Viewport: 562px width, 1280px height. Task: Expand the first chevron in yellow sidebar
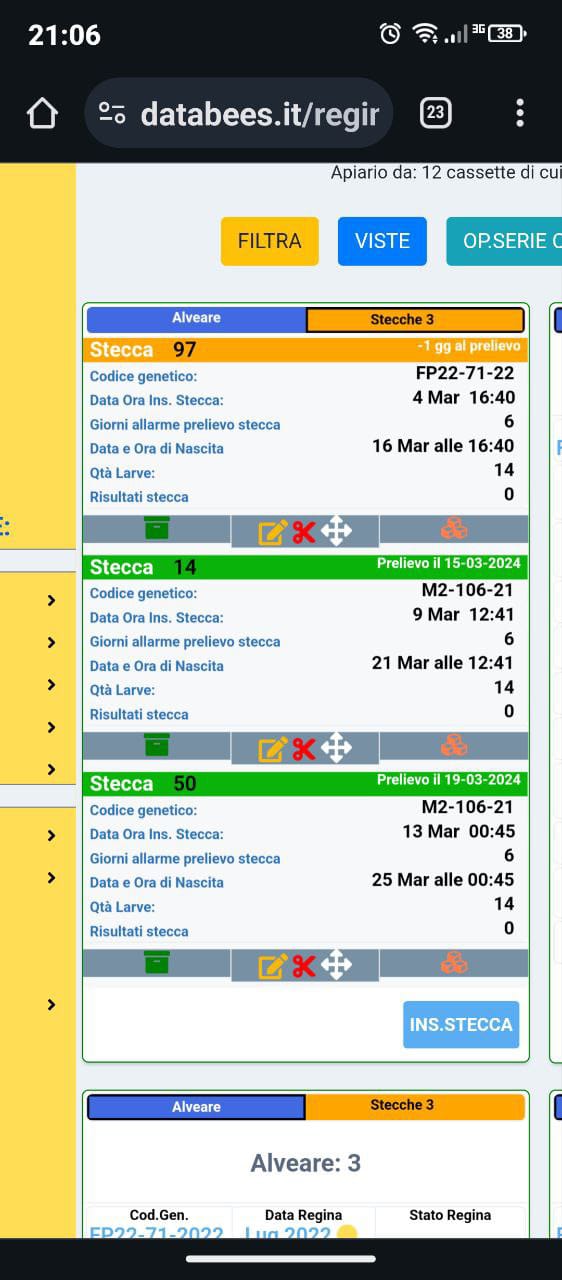click(51, 600)
